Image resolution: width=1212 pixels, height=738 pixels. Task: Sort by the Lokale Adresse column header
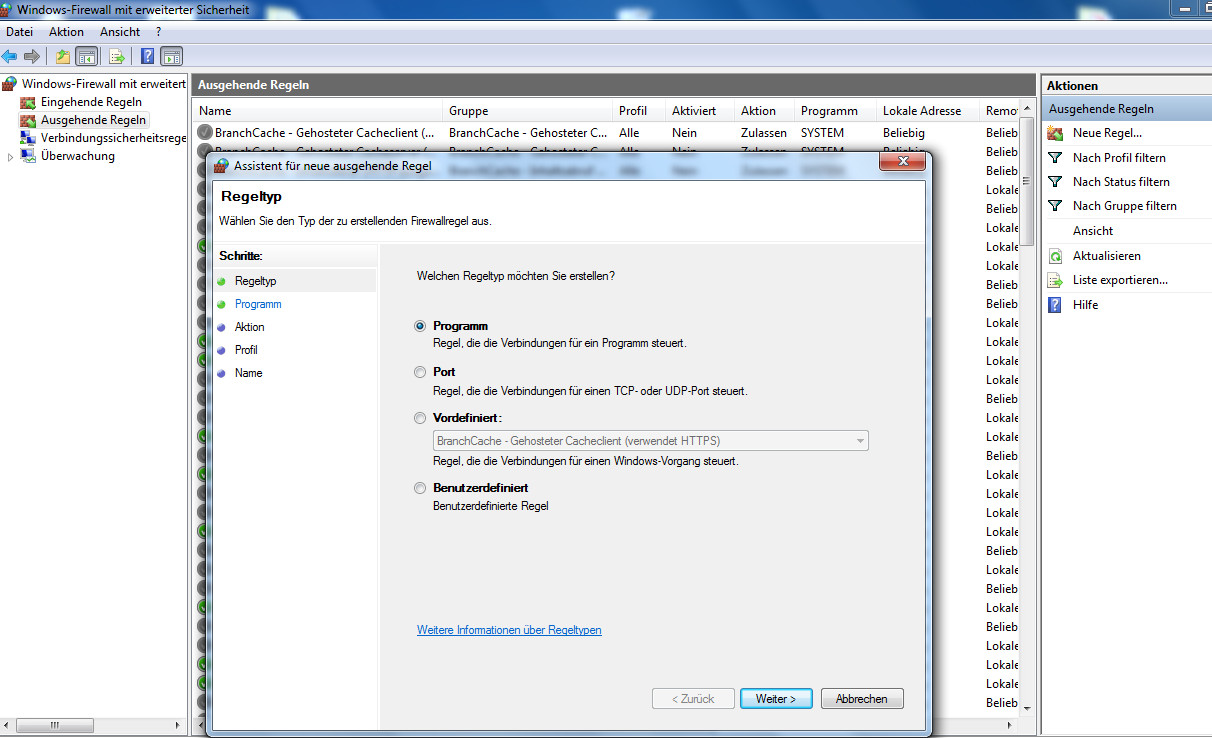coord(928,111)
